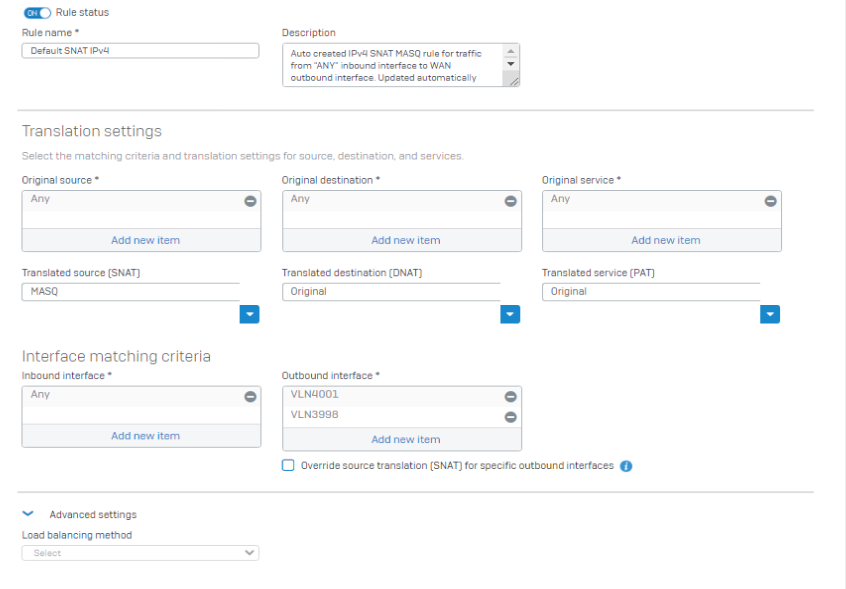846x589 pixels.
Task: Remove Any from Inbound interface list
Action: click(250, 397)
